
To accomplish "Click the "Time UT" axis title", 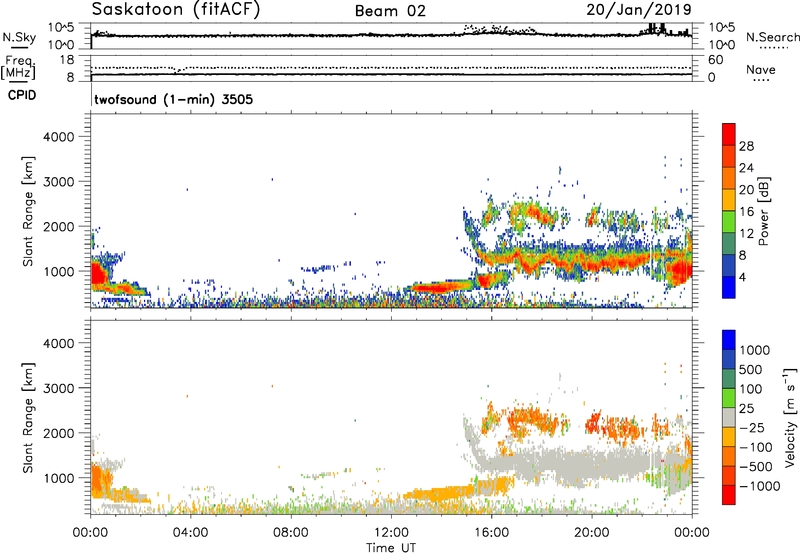I will click(x=391, y=548).
